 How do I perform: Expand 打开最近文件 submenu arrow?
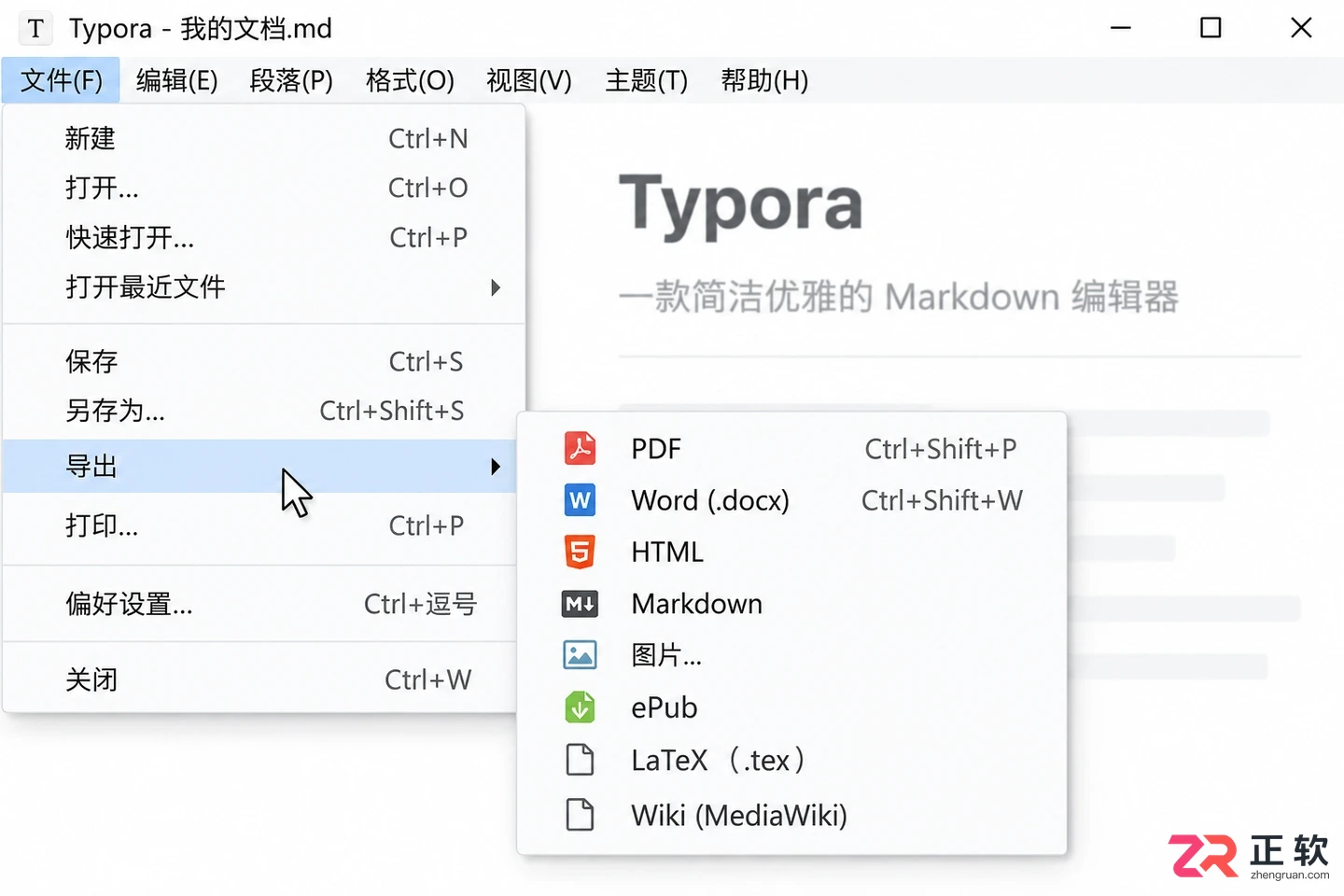[496, 287]
